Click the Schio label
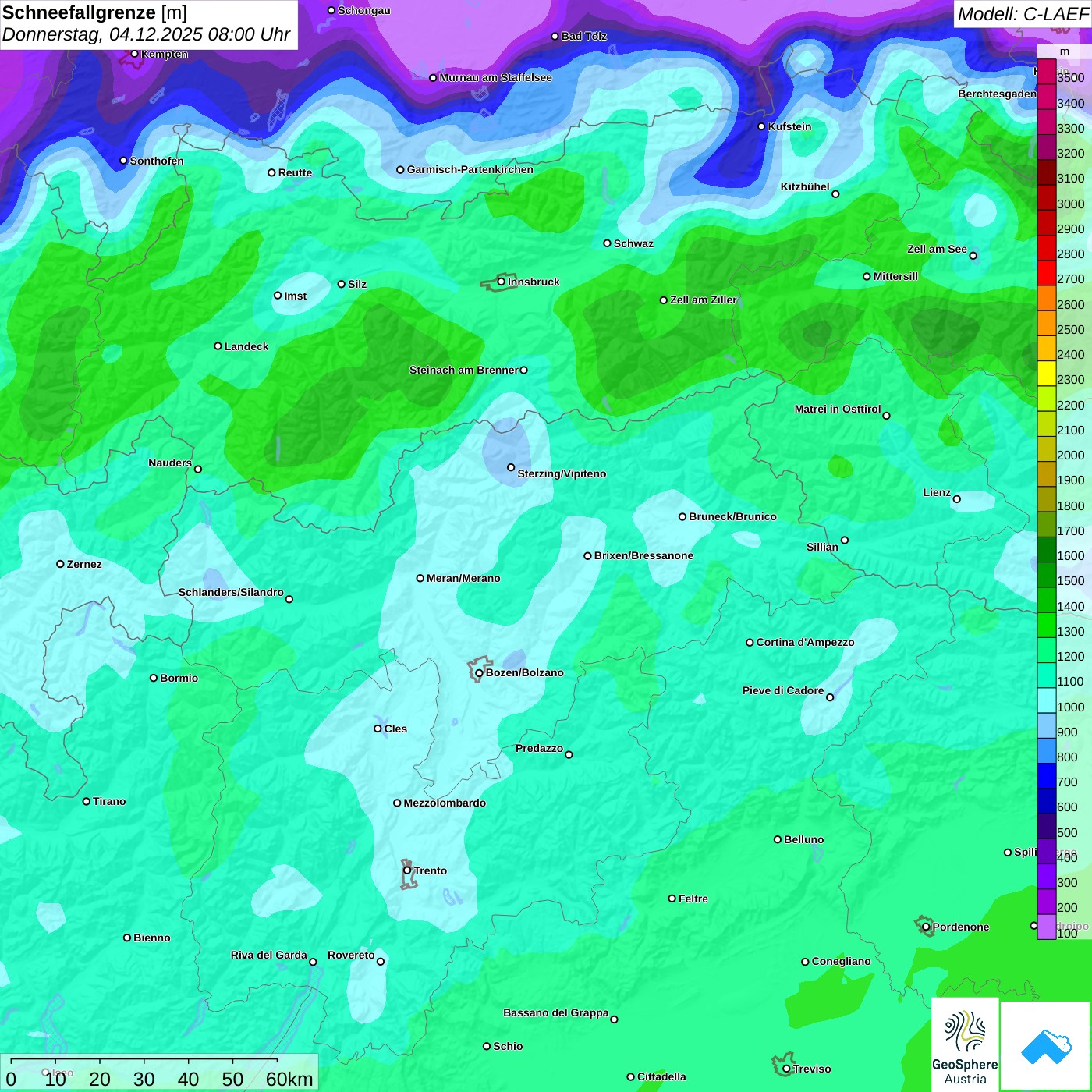 [x=508, y=1046]
